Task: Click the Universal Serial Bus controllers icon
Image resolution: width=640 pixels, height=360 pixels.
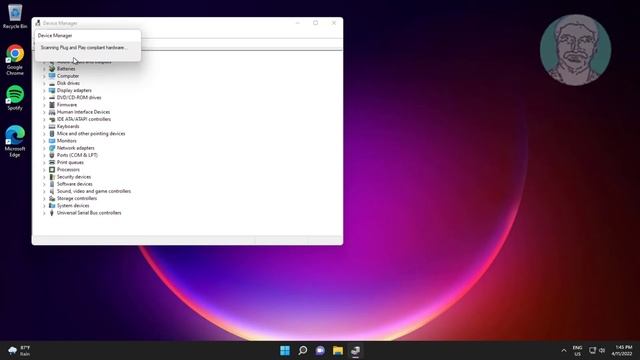Action: (x=52, y=213)
